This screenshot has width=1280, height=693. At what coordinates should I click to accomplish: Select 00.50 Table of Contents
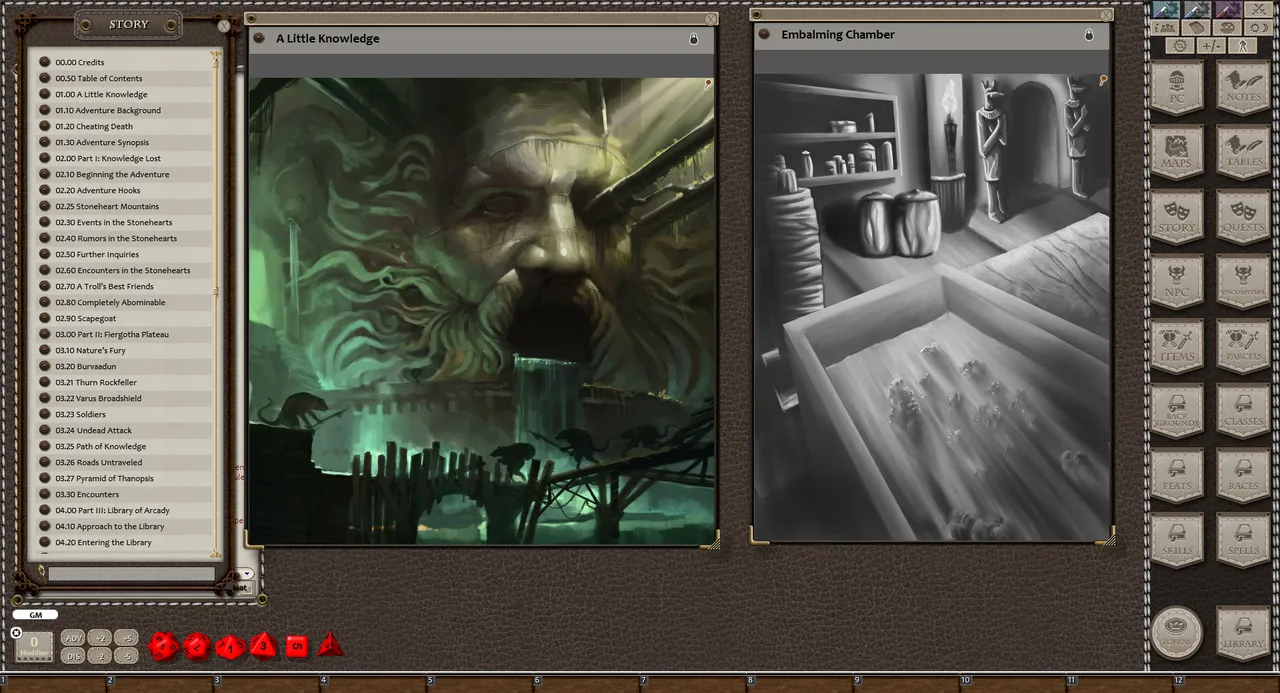124,78
